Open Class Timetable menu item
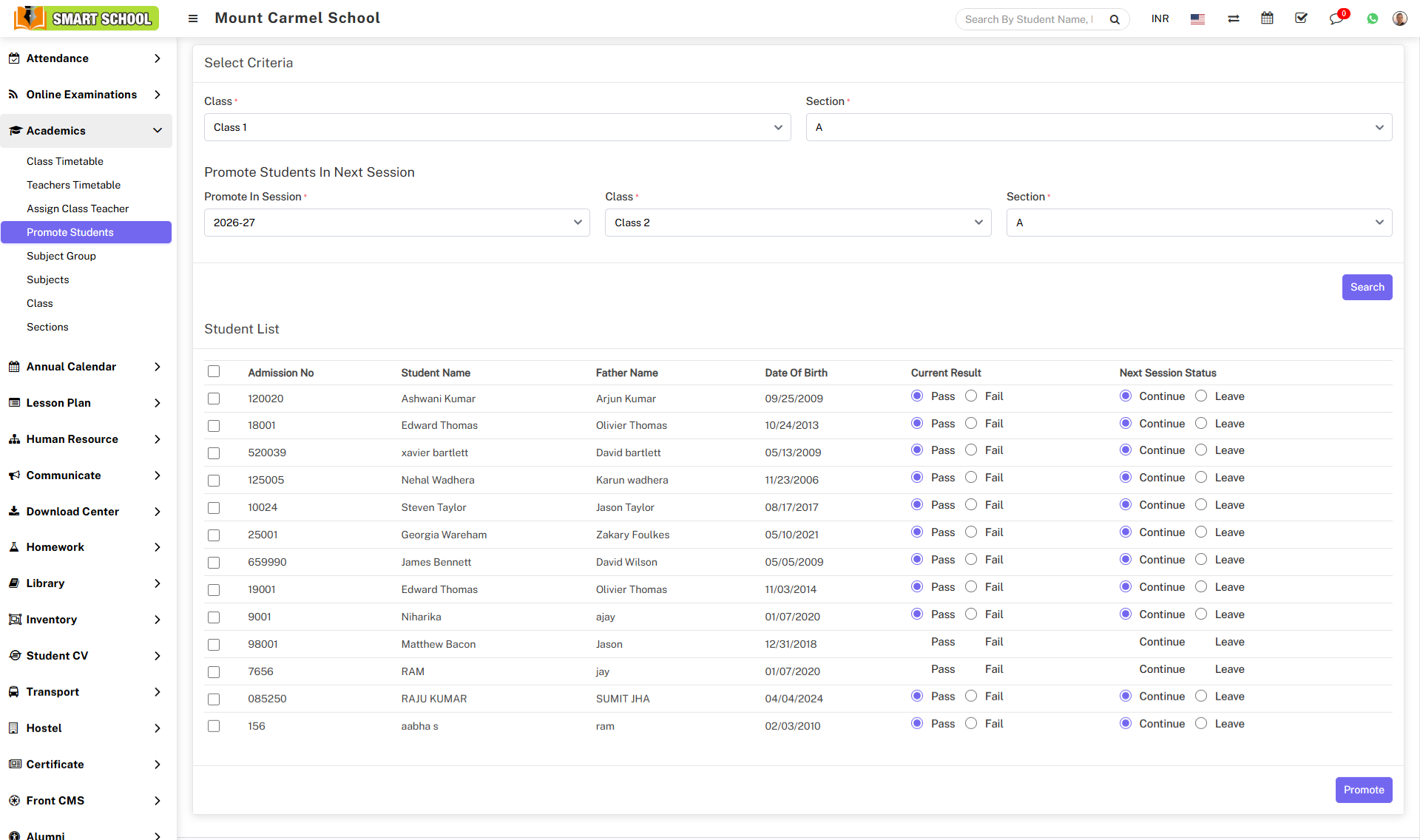 pos(65,161)
